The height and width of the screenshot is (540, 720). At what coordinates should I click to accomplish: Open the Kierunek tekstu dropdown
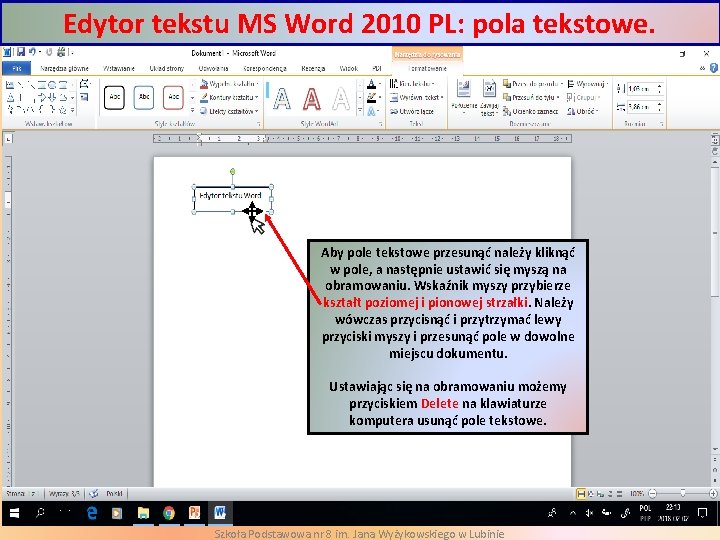click(x=412, y=84)
